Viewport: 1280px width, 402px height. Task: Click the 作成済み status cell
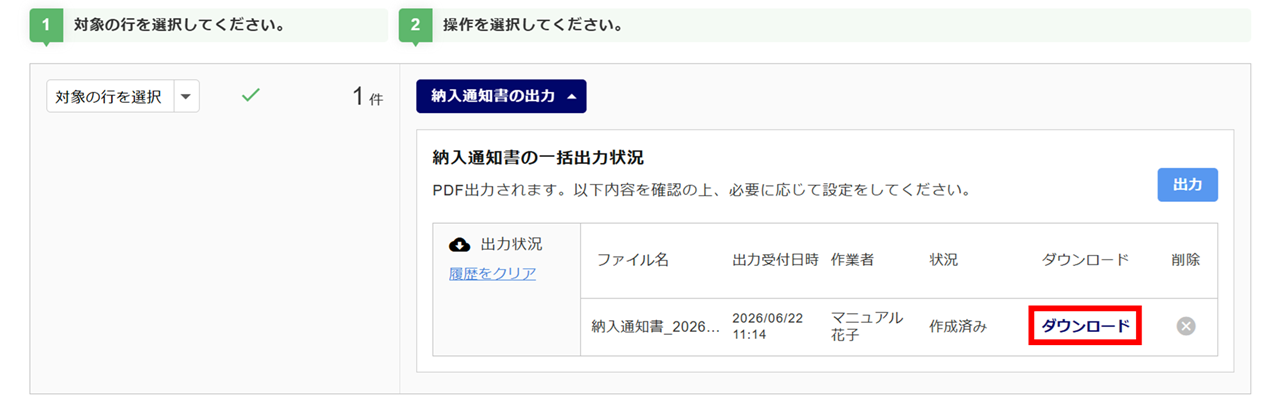pos(958,326)
